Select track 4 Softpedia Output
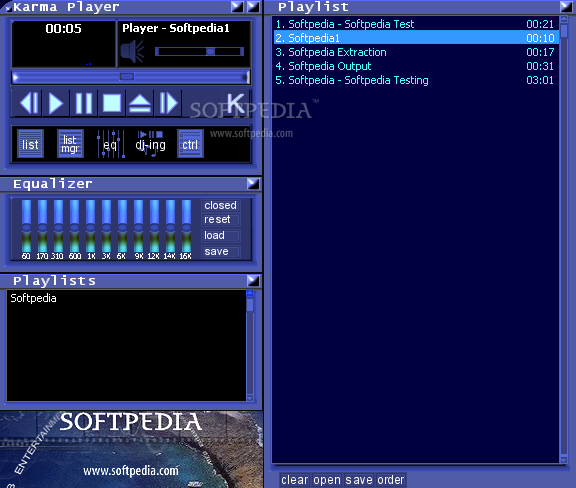The width and height of the screenshot is (576, 488). click(x=416, y=66)
